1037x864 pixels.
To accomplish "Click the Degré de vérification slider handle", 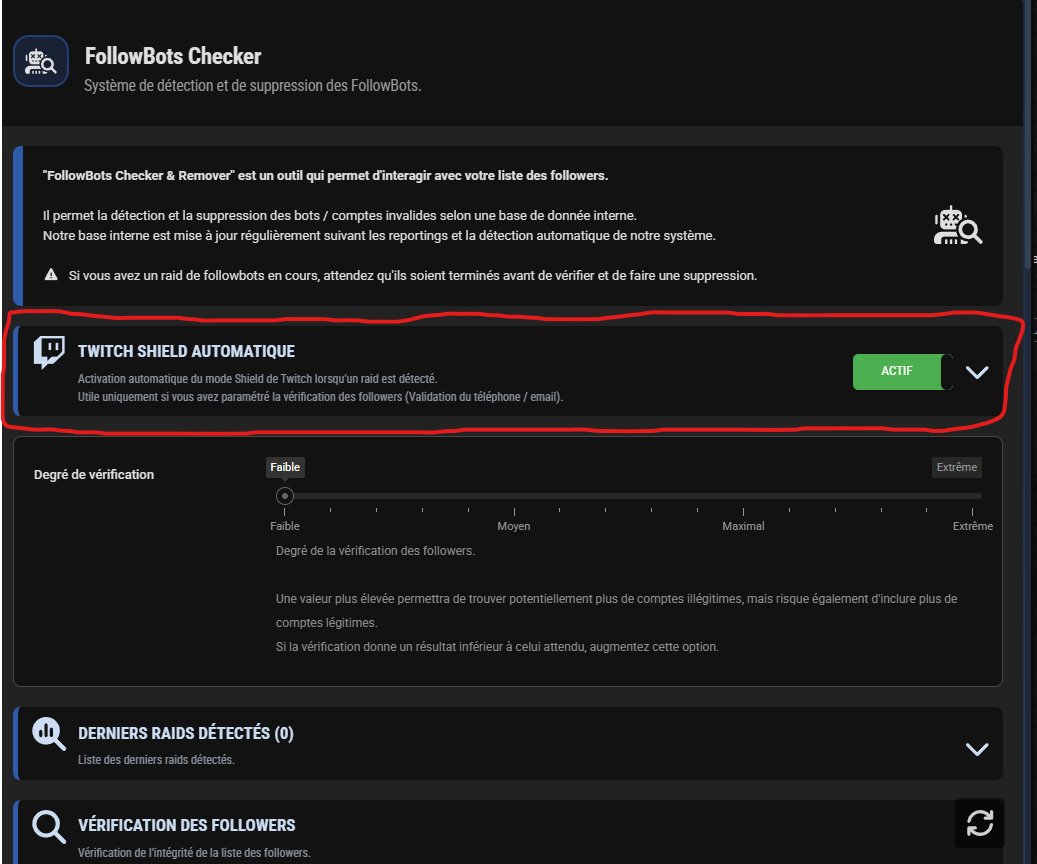I will click(x=284, y=496).
